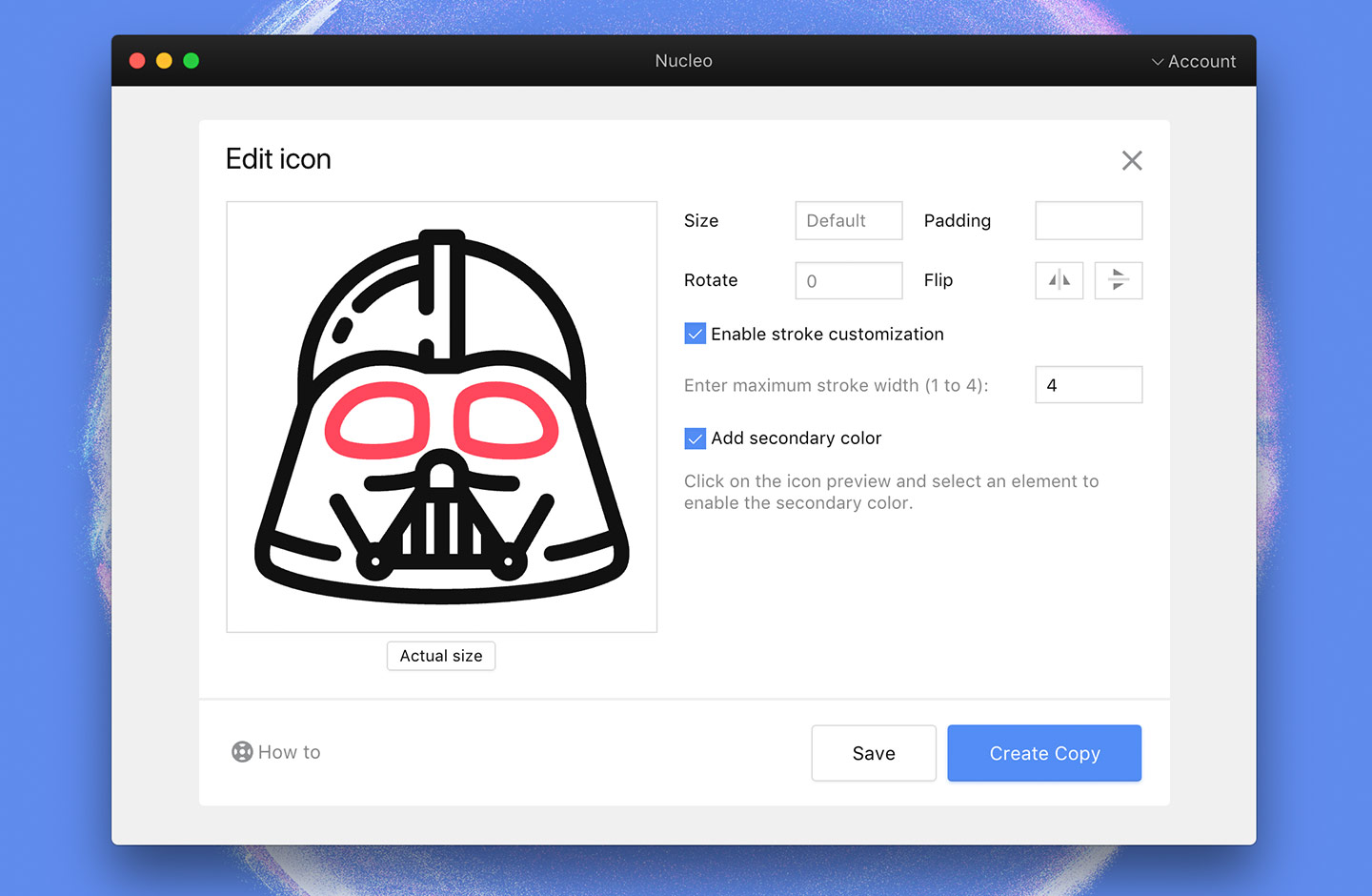
Task: Click the life-preserver icon beside How to
Action: coord(242,752)
